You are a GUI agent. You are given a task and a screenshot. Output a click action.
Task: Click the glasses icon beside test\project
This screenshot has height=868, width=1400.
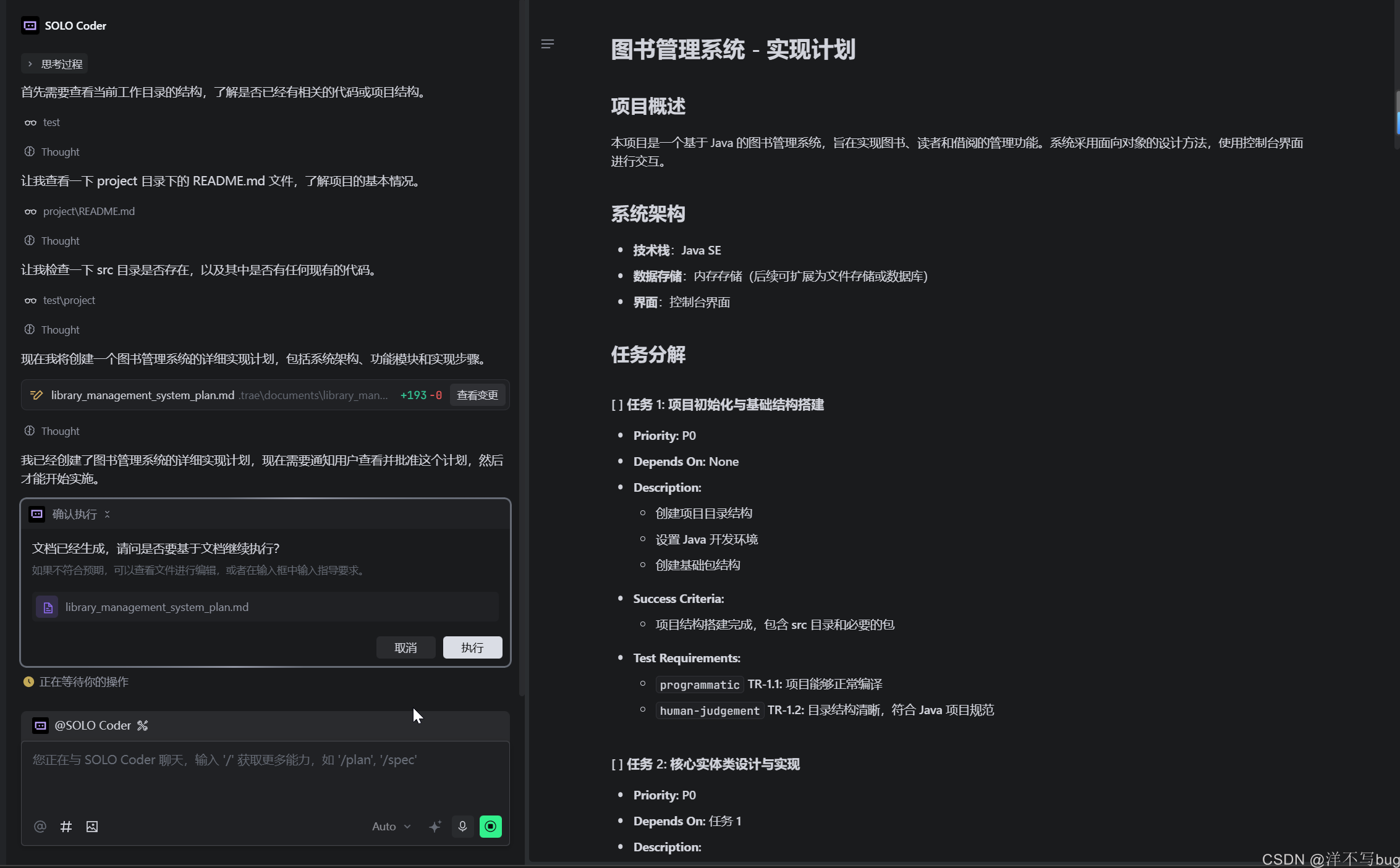(x=30, y=300)
